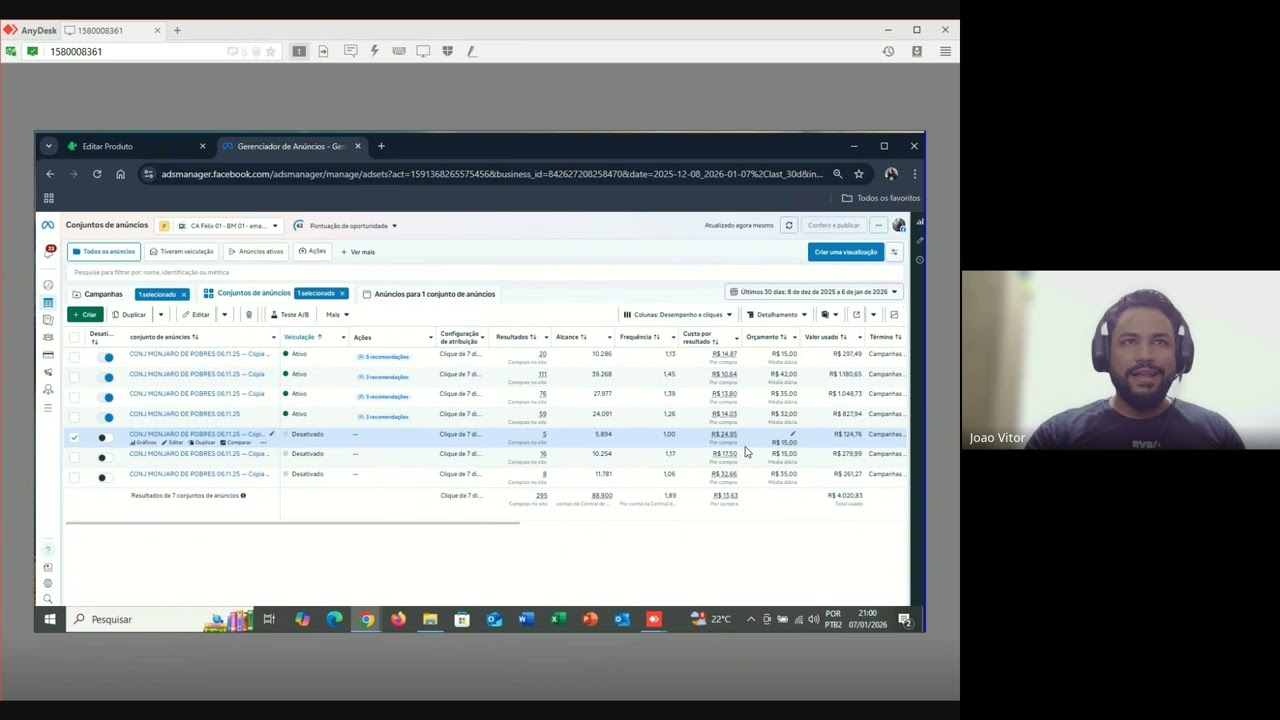Open dropdown arrow next to Duplicar
Image resolution: width=1280 pixels, height=720 pixels.
pyautogui.click(x=160, y=314)
